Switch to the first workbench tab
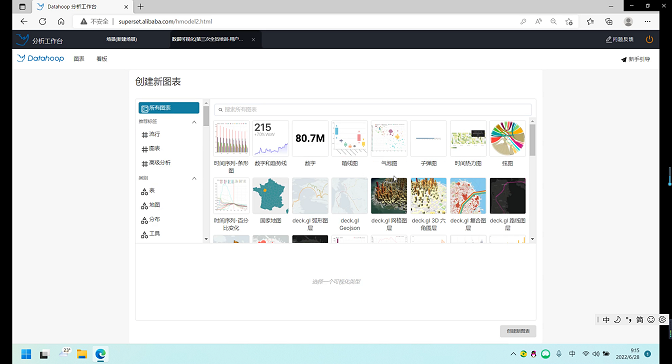The image size is (672, 364). [x=122, y=39]
